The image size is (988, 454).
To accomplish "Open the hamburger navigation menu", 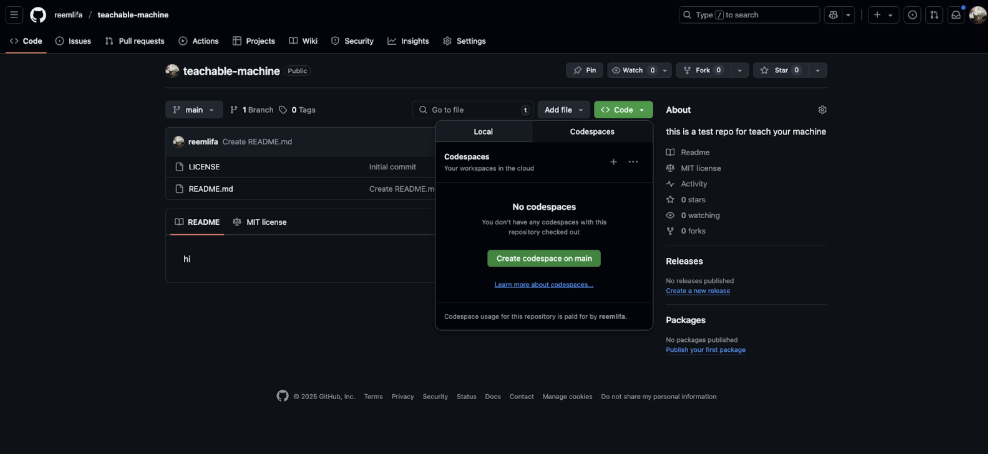I will (14, 15).
